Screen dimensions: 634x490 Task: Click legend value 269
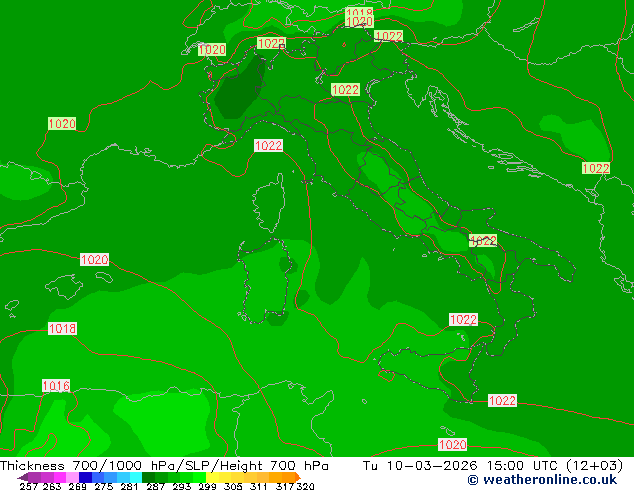(78, 486)
